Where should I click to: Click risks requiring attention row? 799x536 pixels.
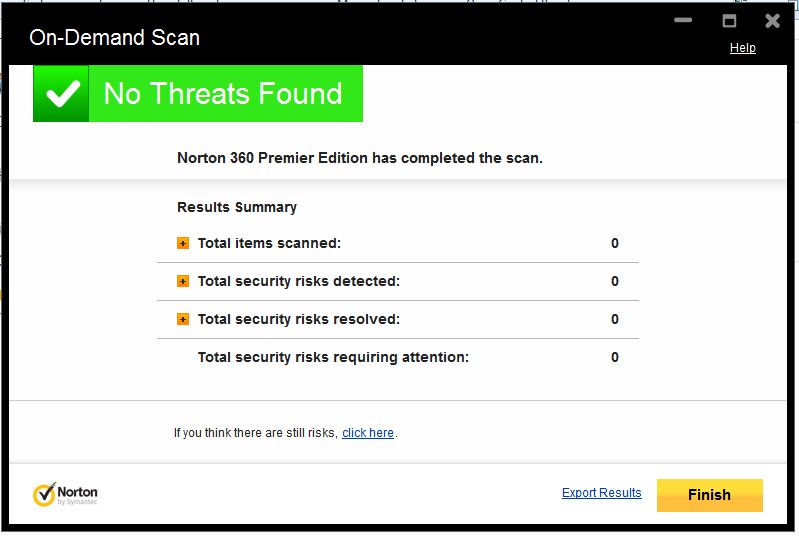333,357
